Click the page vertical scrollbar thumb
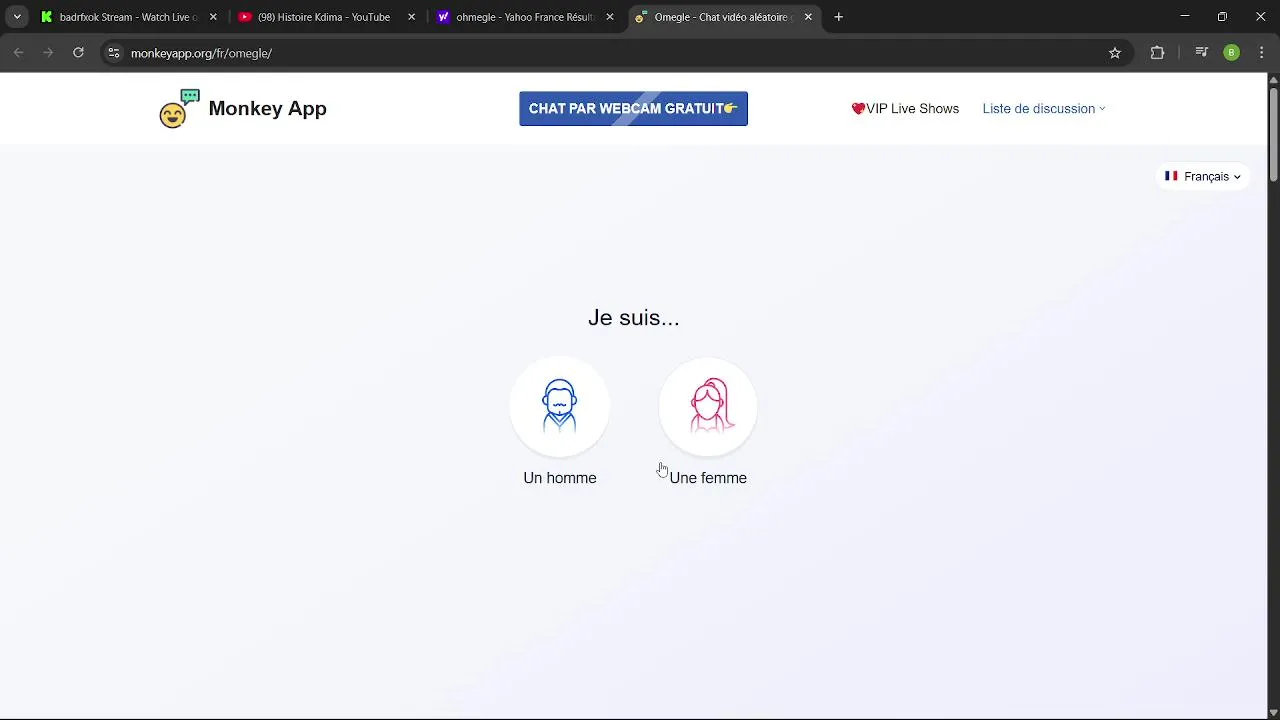The height and width of the screenshot is (720, 1280). pyautogui.click(x=1273, y=135)
